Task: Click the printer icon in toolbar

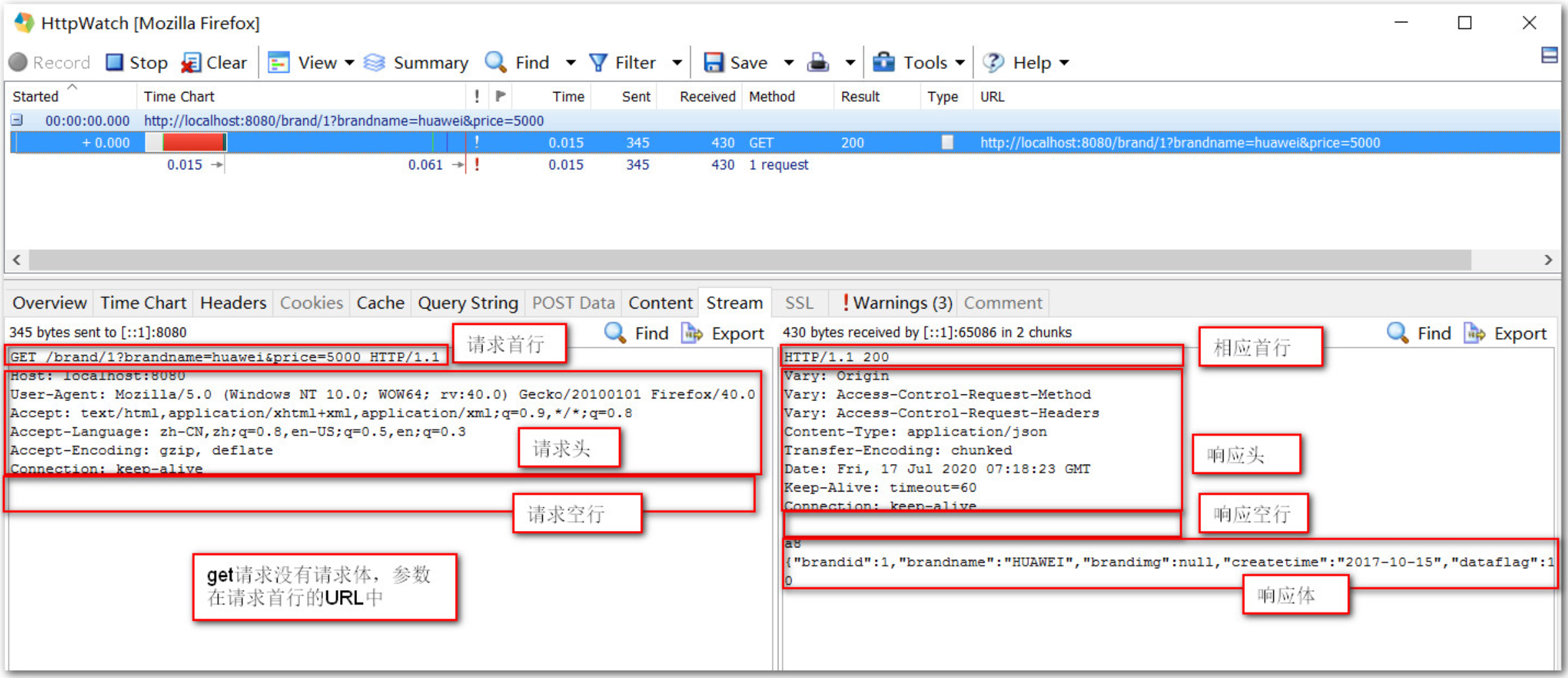Action: (818, 62)
